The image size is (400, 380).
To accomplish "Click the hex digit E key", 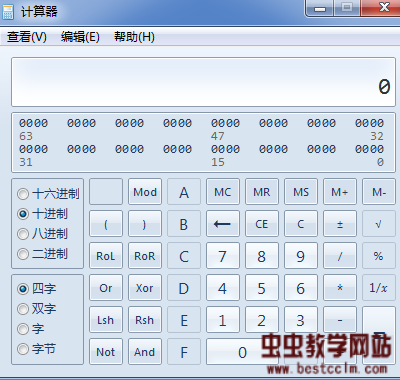I will click(x=184, y=320).
